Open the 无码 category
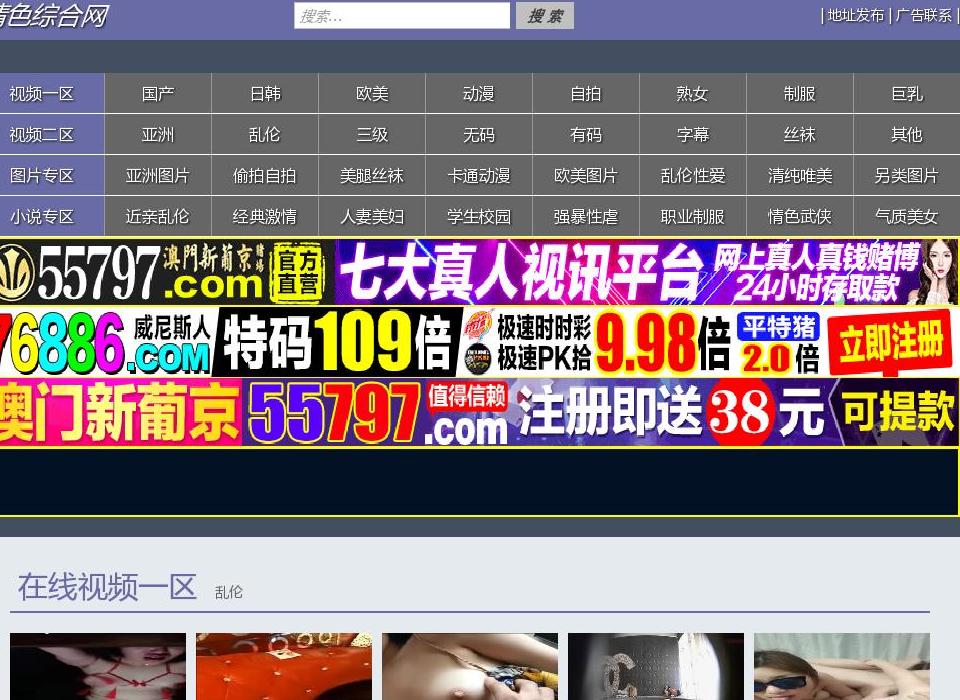Viewport: 960px width, 700px height. point(479,134)
